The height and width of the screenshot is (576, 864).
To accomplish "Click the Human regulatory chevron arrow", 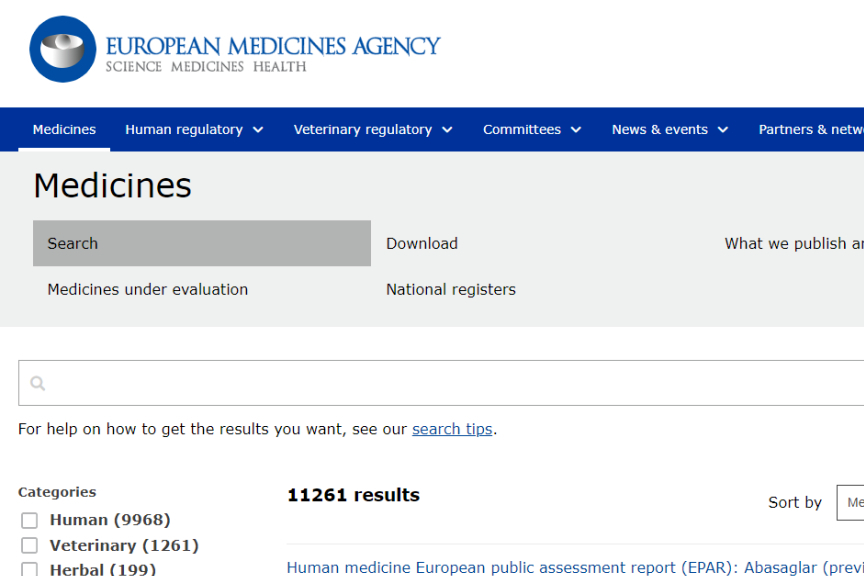I will 258,130.
